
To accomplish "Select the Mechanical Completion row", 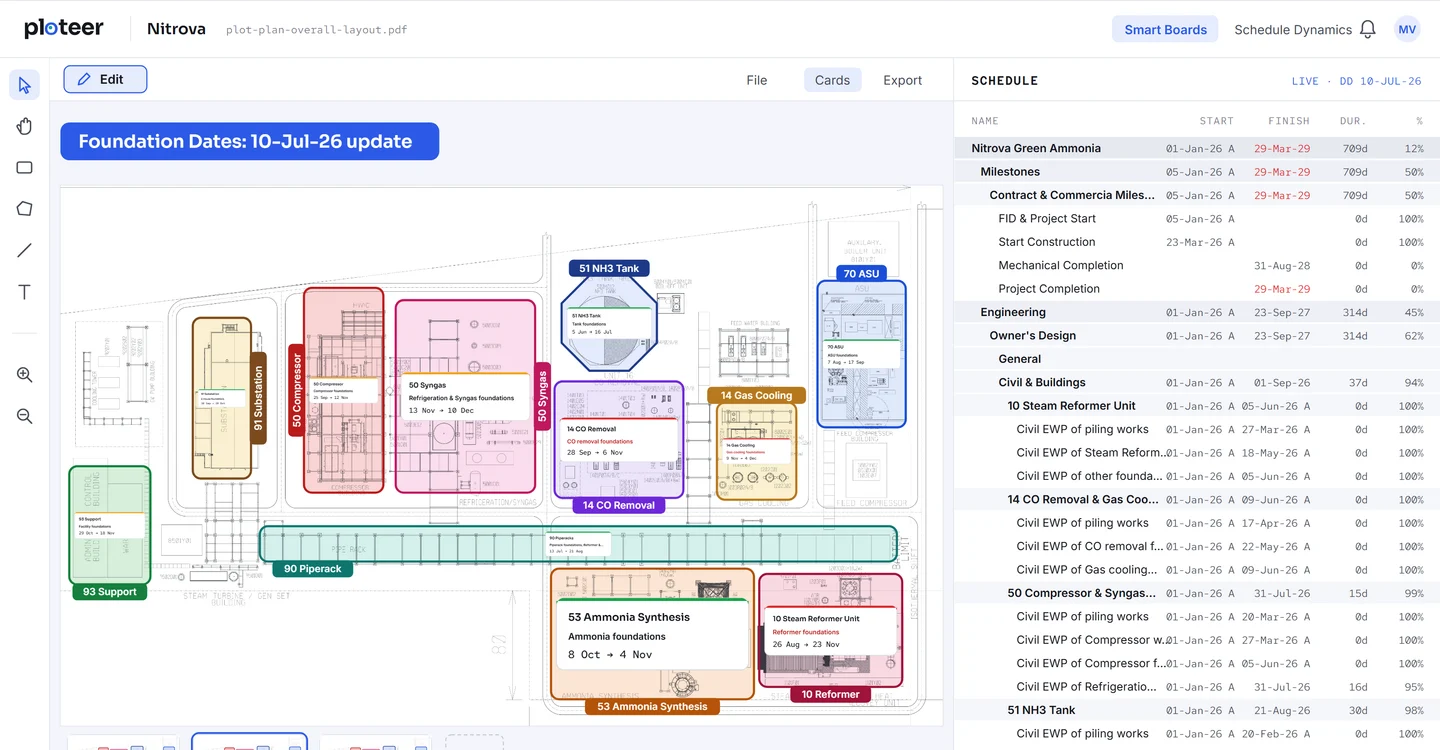I will click(1197, 265).
